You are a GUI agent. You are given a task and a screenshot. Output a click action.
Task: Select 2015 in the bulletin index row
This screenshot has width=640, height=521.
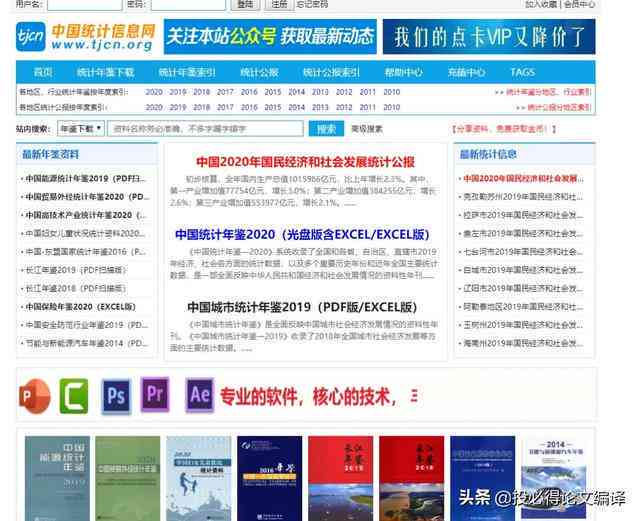(273, 107)
